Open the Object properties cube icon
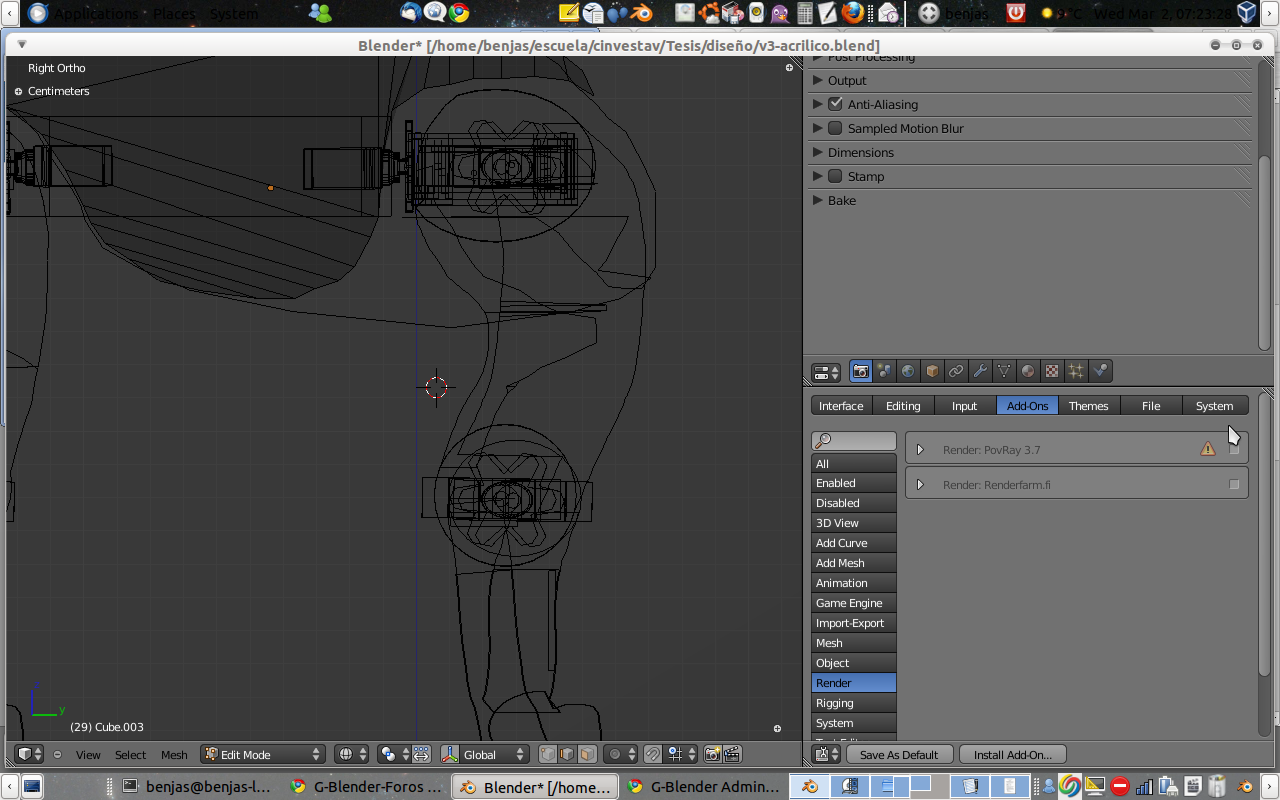 click(932, 371)
